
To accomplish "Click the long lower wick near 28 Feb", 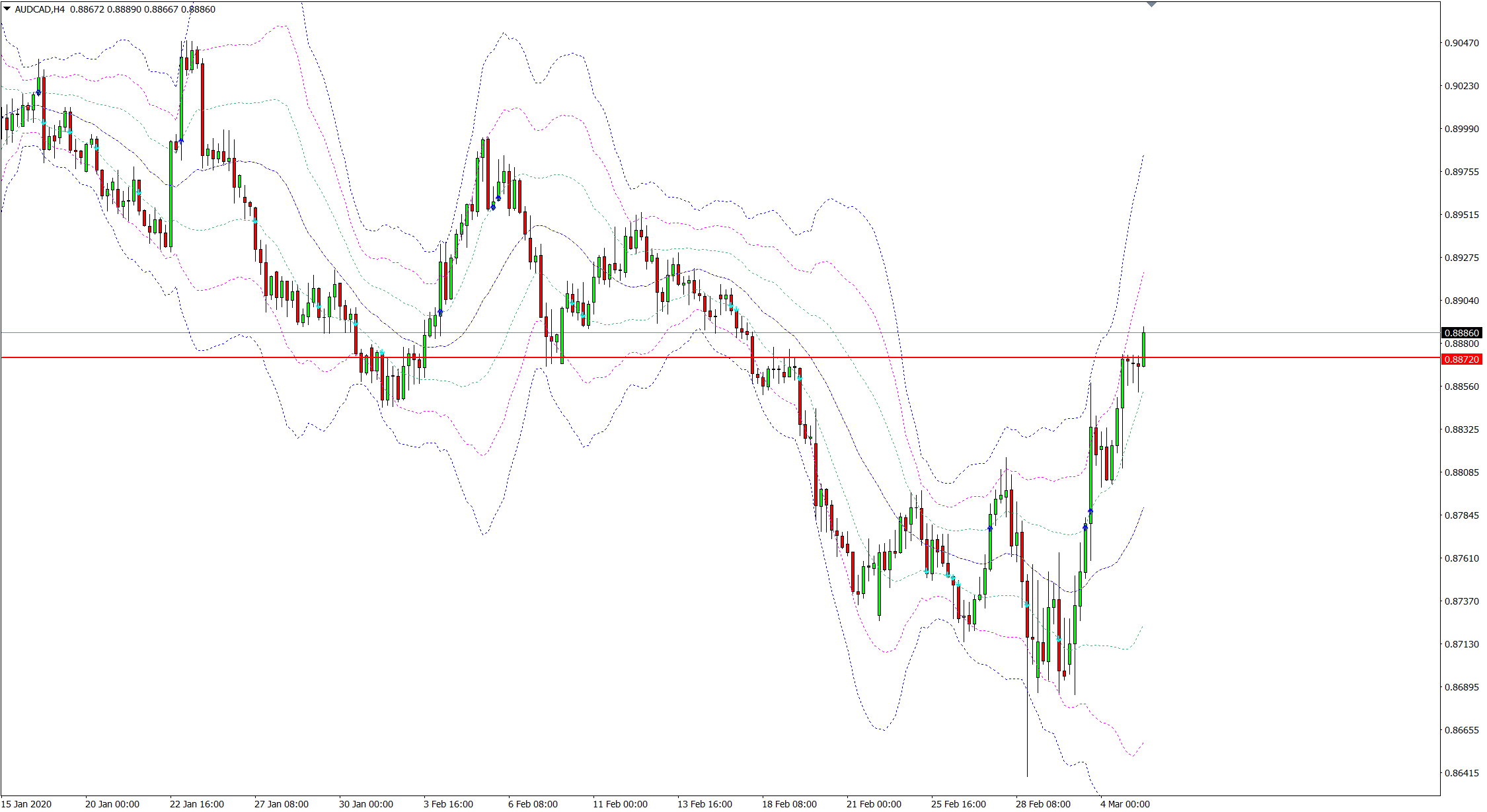I will (x=1028, y=727).
